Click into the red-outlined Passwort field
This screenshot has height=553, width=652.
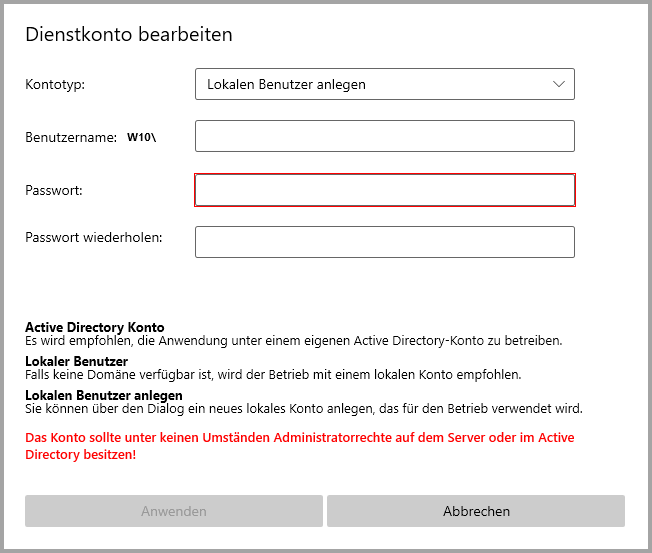(384, 190)
